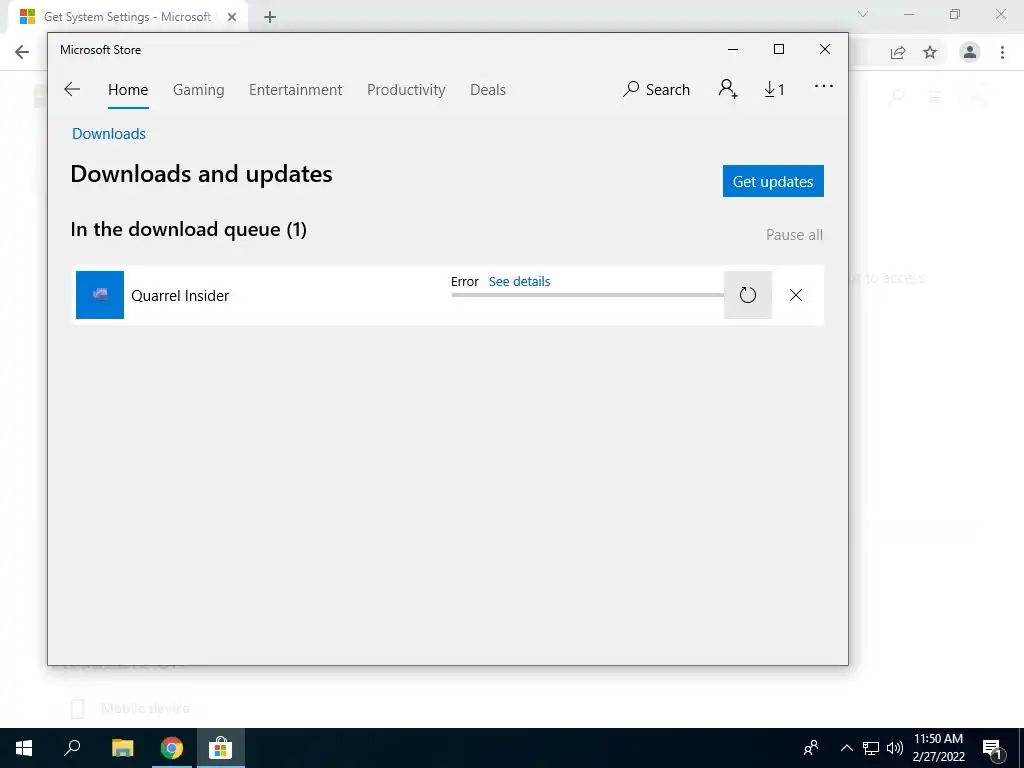Open the Deals tab
Viewport: 1024px width, 768px height.
coord(488,89)
